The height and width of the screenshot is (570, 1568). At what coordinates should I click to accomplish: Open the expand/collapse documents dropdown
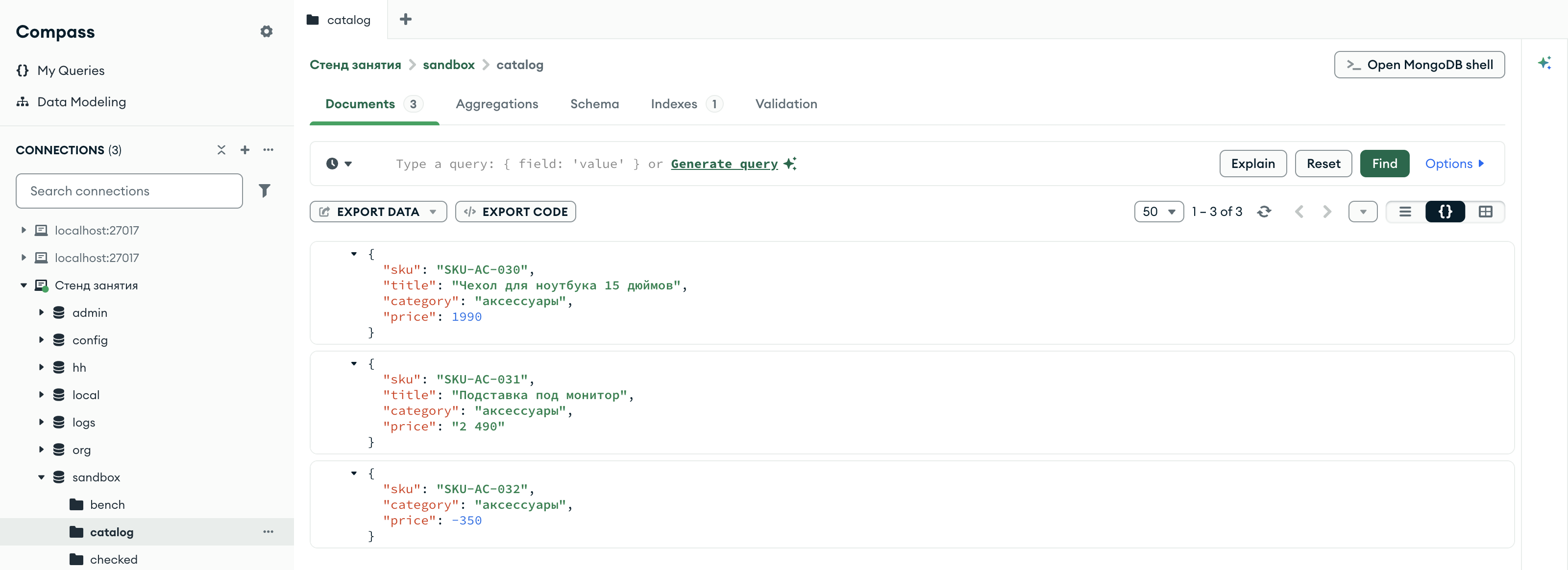coord(1363,212)
